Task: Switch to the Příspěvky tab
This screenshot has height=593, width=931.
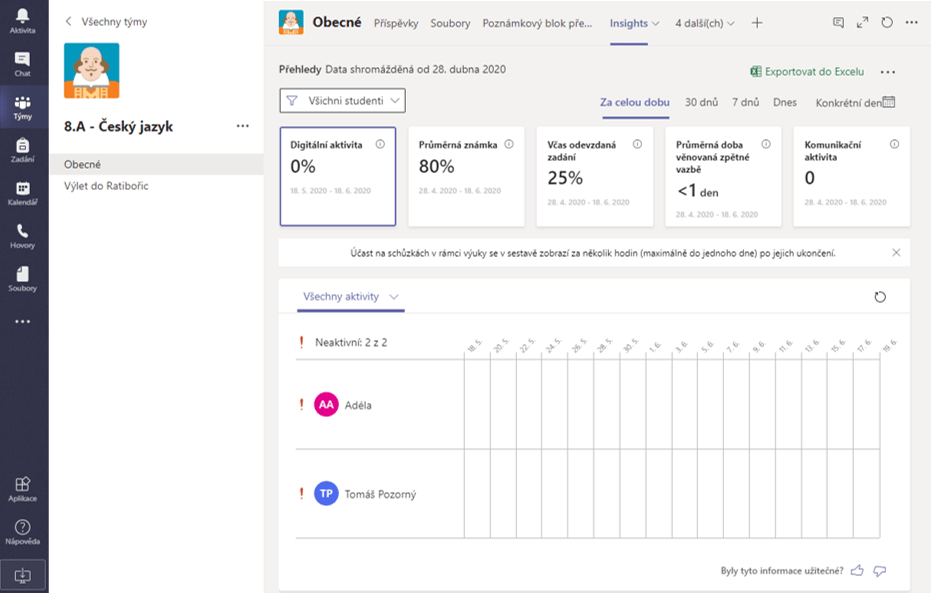Action: [x=396, y=23]
